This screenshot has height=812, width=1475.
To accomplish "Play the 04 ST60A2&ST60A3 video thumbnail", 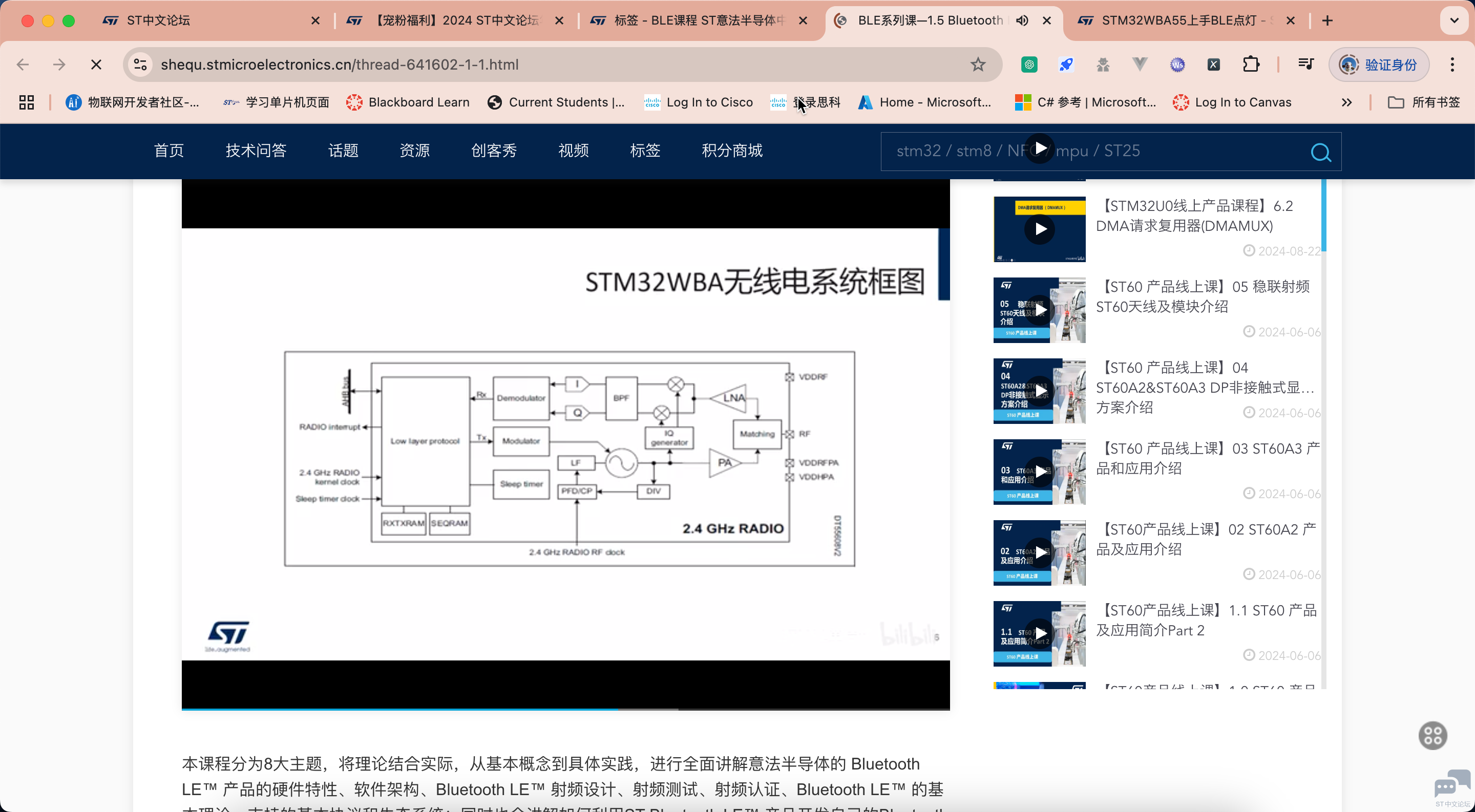I will (x=1039, y=391).
